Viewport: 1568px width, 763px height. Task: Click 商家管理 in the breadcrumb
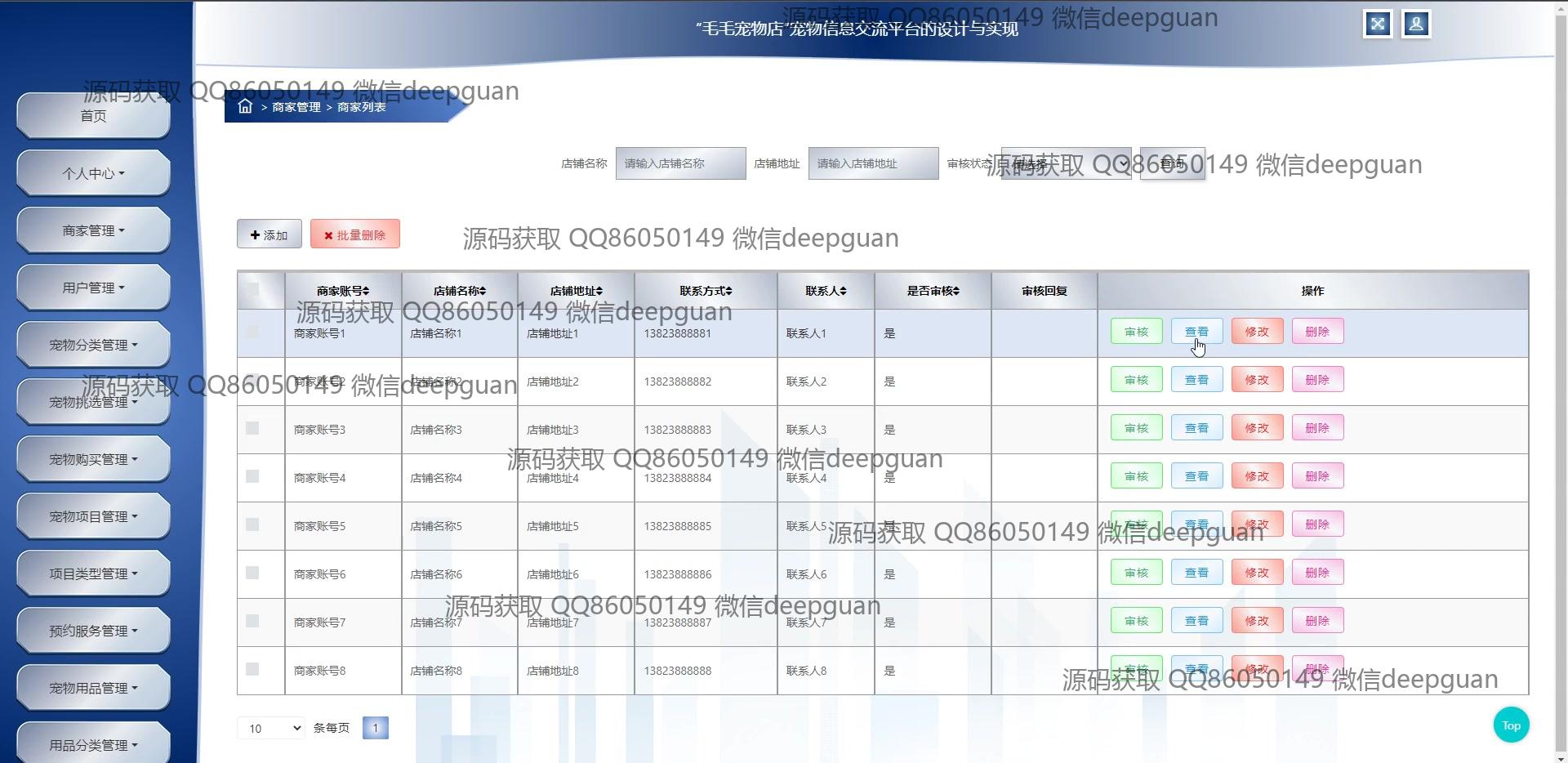pyautogui.click(x=296, y=107)
